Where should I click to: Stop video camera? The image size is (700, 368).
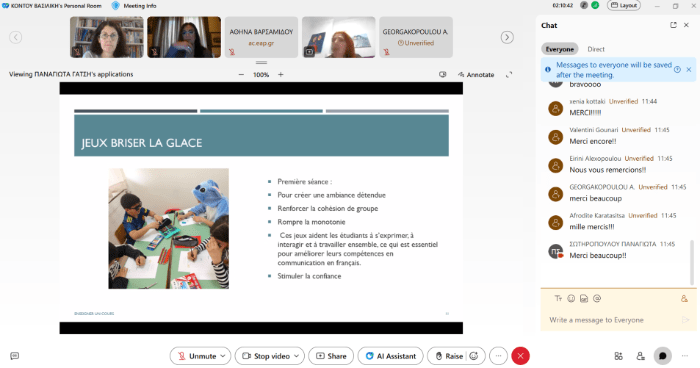[x=266, y=356]
